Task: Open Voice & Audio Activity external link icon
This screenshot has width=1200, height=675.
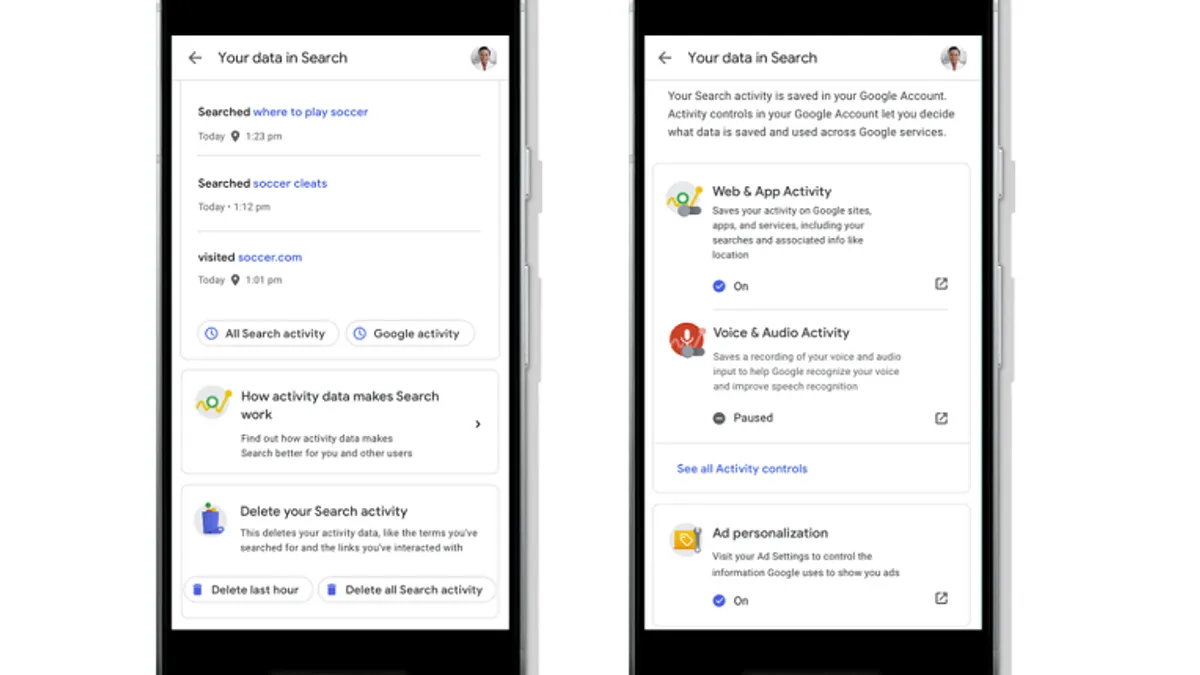Action: click(x=941, y=418)
